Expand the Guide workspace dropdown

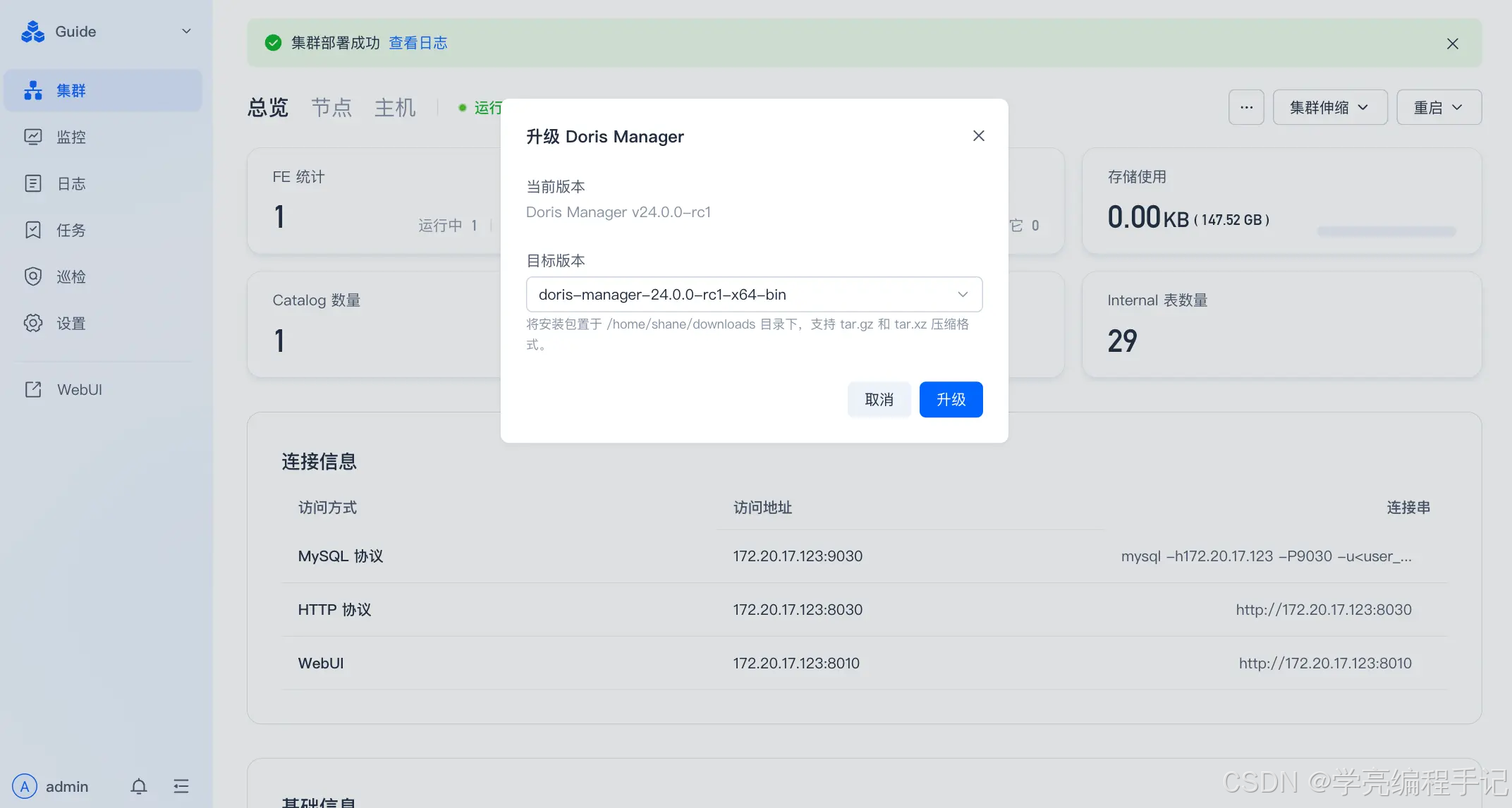(185, 31)
